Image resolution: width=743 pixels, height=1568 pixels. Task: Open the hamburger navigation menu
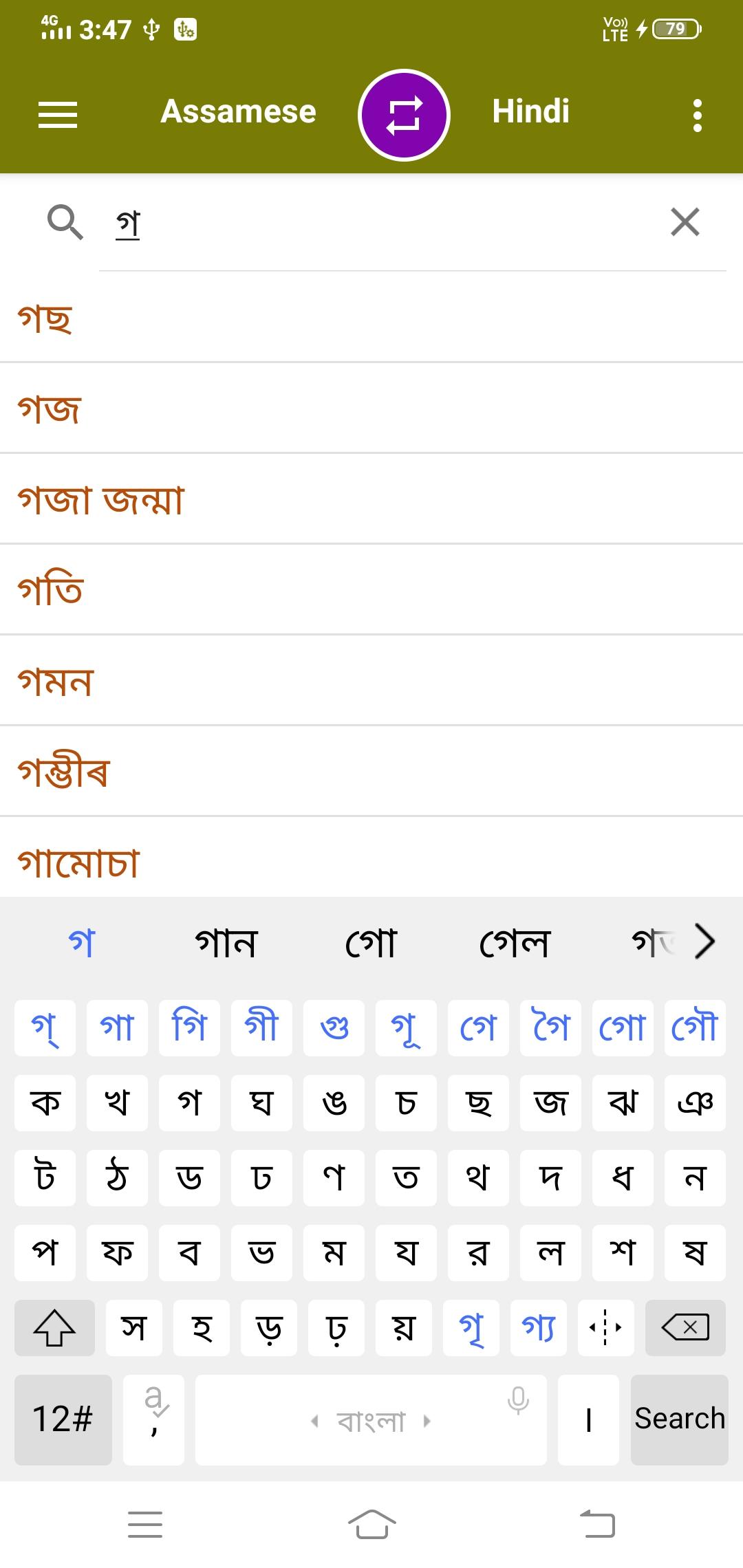pos(58,114)
